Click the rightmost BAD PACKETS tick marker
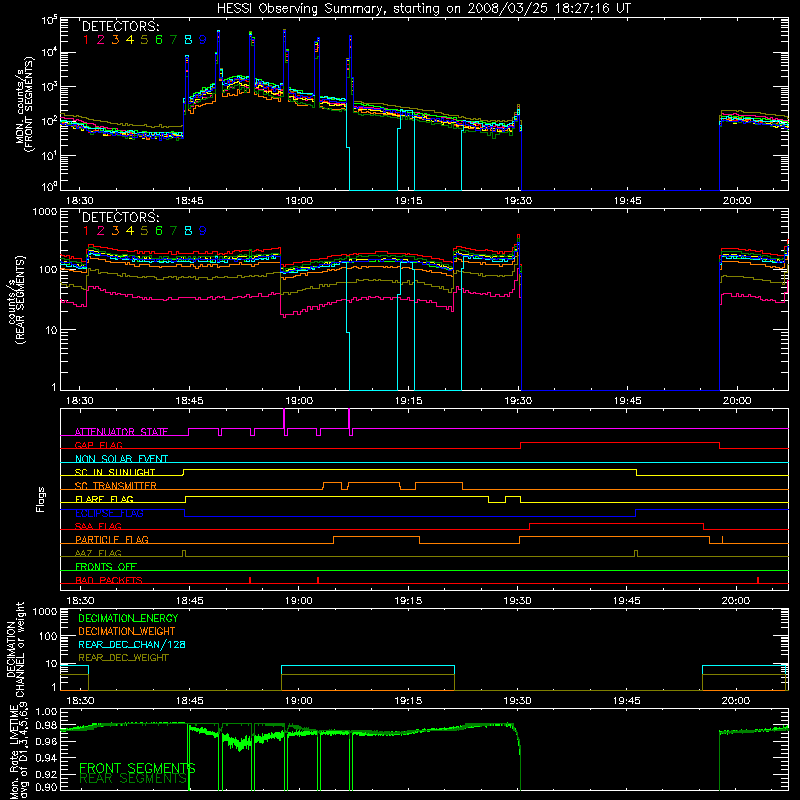This screenshot has width=800, height=800. pyautogui.click(x=758, y=580)
